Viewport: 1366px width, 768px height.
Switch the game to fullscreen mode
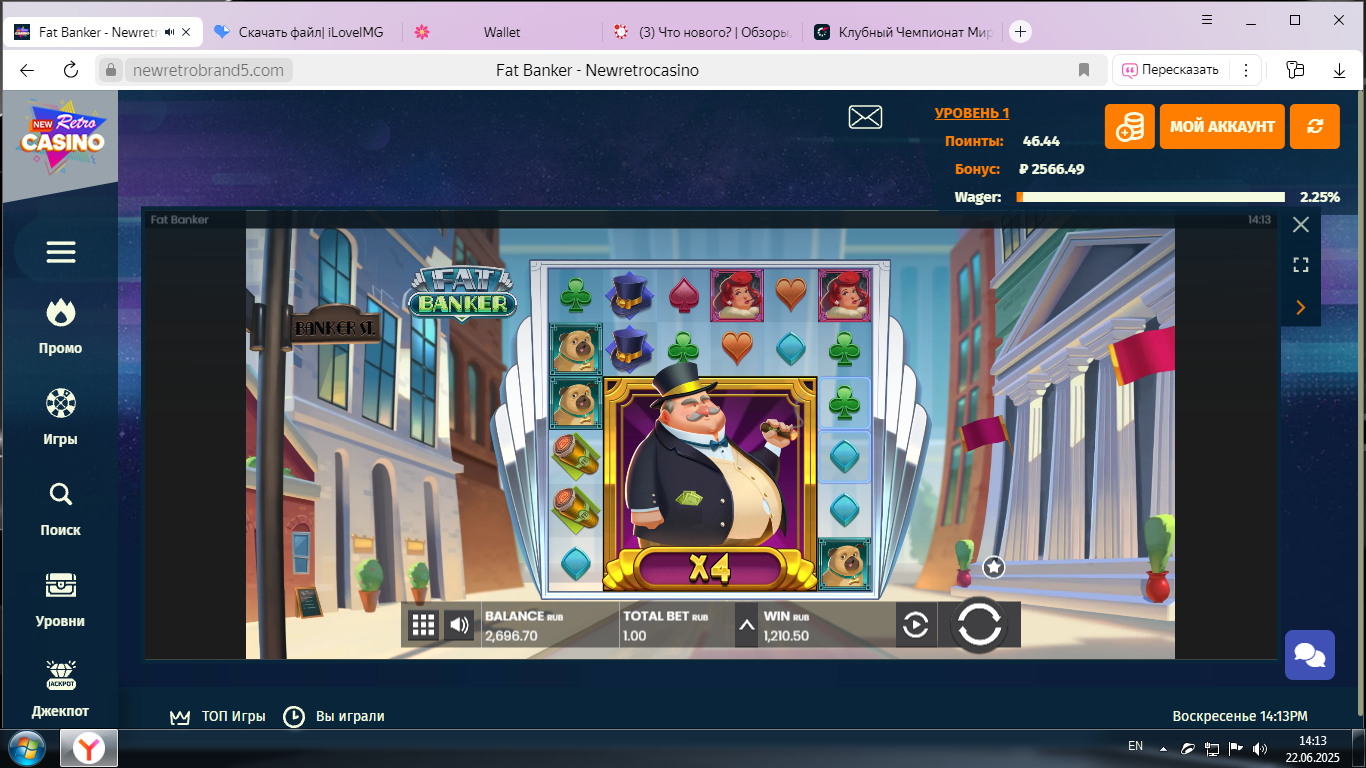pos(1301,265)
